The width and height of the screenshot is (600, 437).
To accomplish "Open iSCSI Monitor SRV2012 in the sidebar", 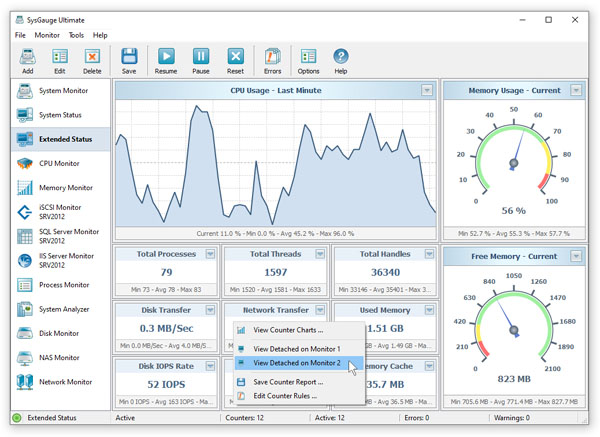I will click(x=60, y=212).
